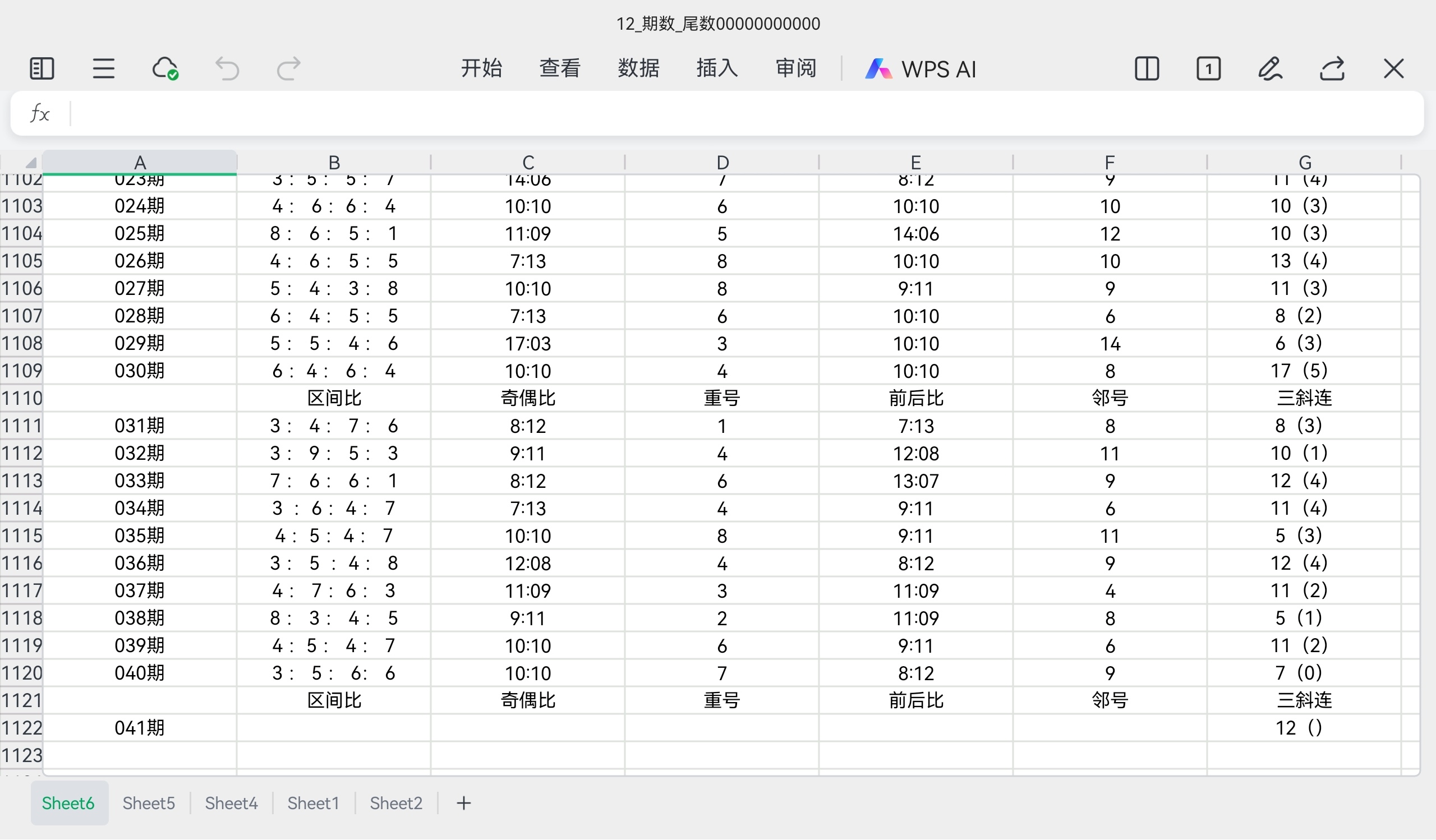Share document with arrow icon
1436x840 pixels.
(x=1332, y=69)
